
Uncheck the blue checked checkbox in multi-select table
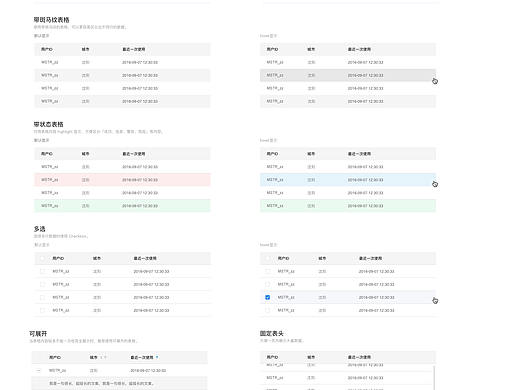267,297
